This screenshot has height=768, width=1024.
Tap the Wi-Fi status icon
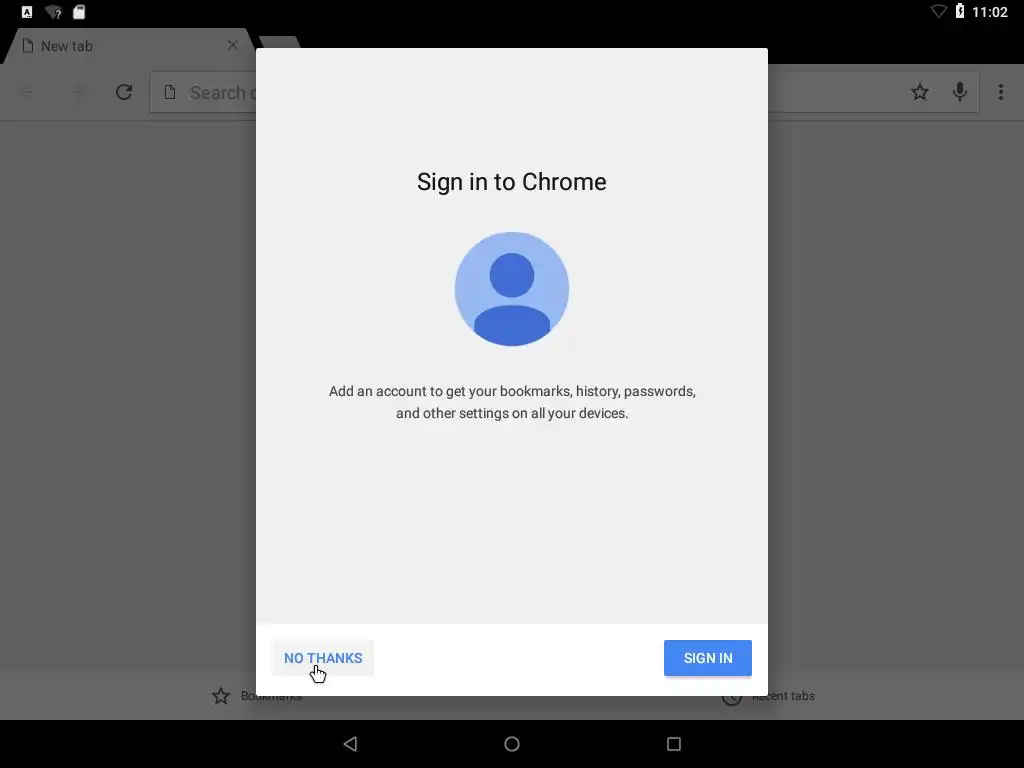(x=938, y=12)
